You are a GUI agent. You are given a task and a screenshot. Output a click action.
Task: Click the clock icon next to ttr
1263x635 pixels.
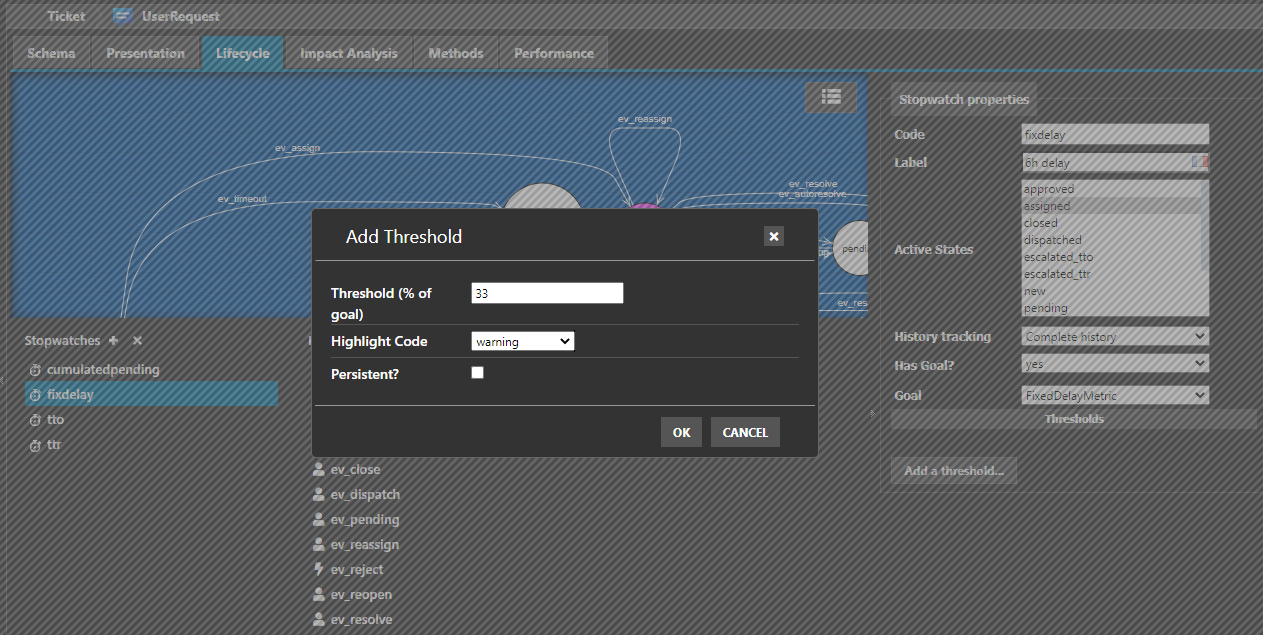tap(35, 445)
